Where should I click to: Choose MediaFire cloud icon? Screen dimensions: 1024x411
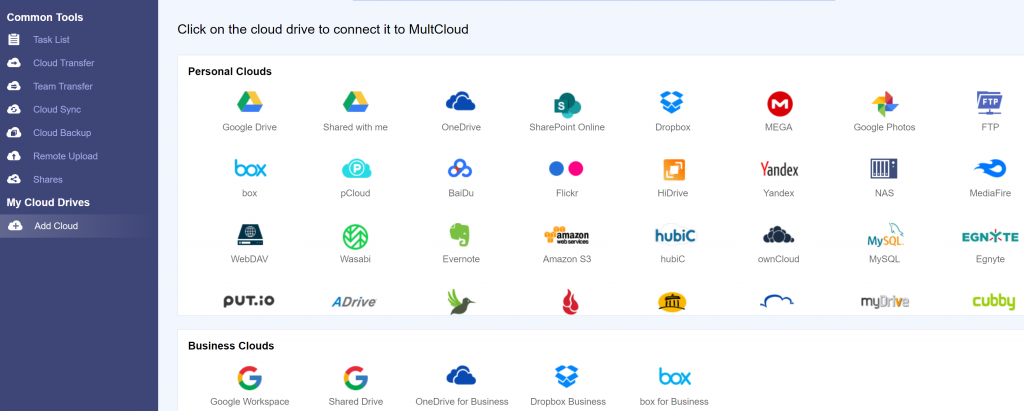coord(990,169)
